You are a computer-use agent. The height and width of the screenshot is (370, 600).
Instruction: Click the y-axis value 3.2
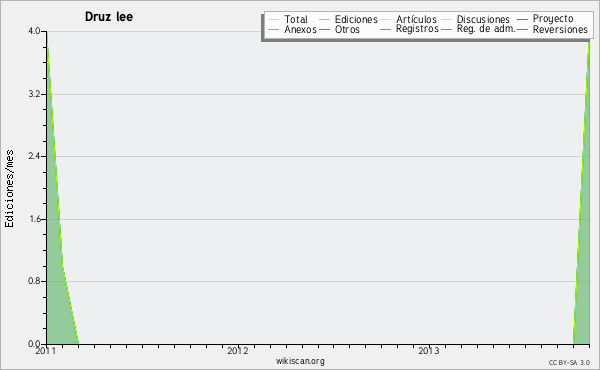coord(34,94)
